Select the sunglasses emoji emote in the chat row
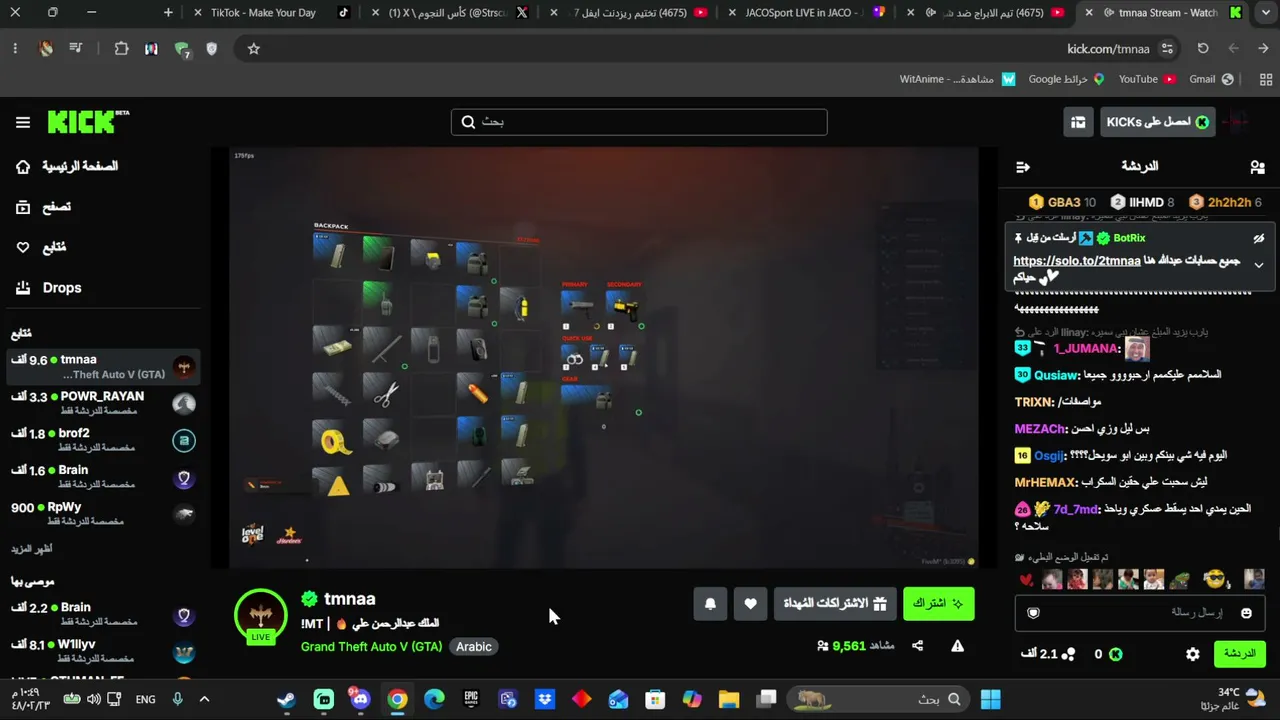This screenshot has width=1280, height=720. pyautogui.click(x=1215, y=579)
